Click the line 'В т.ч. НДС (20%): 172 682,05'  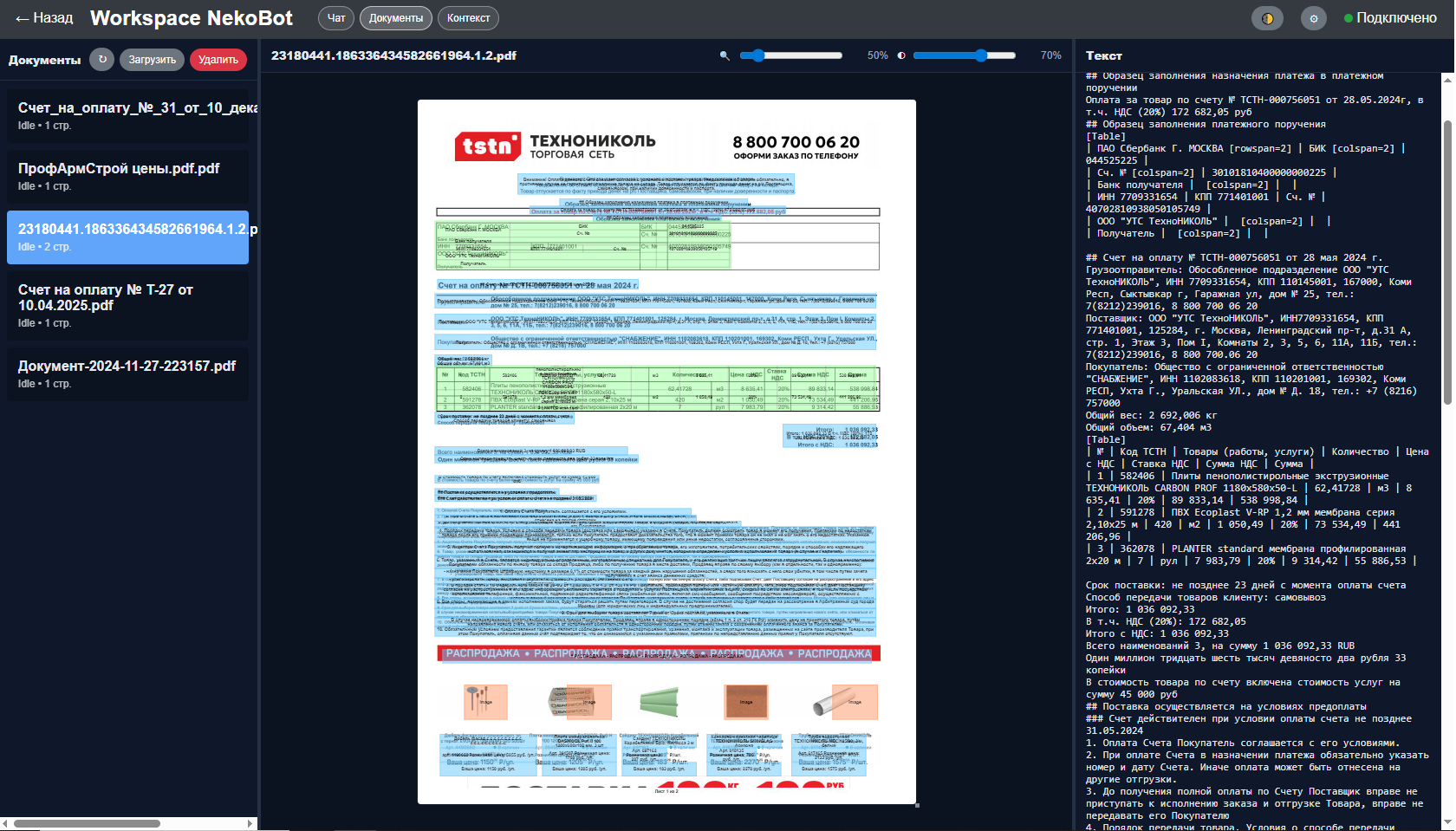click(1166, 621)
